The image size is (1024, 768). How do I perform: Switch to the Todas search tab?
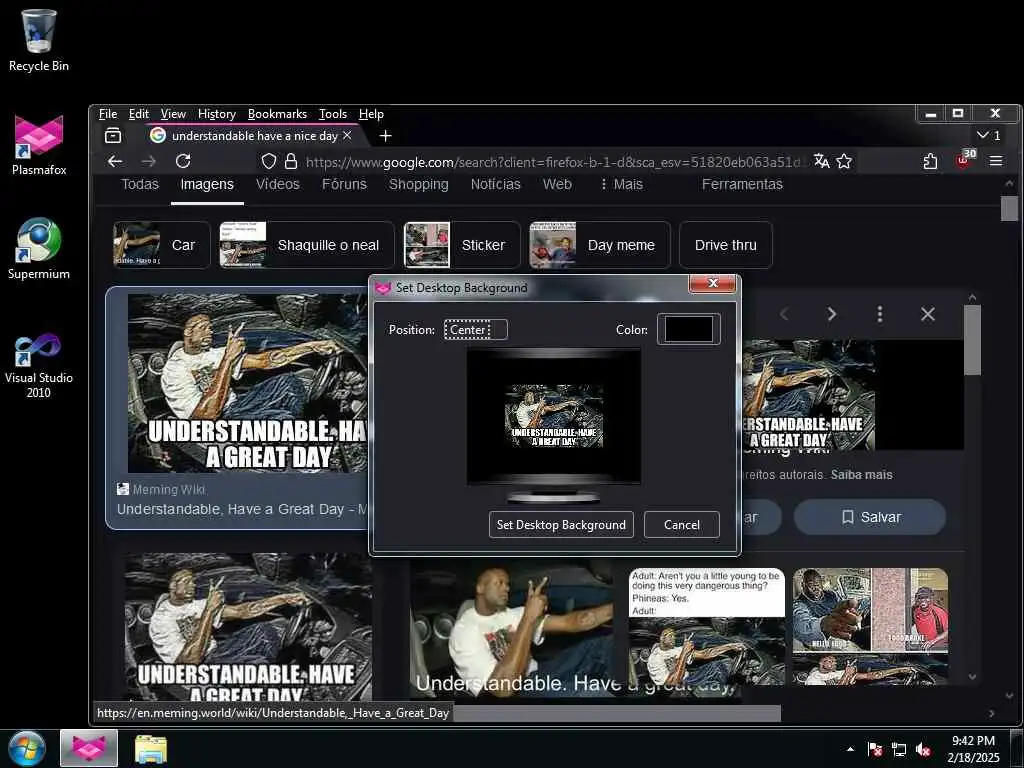[x=140, y=184]
